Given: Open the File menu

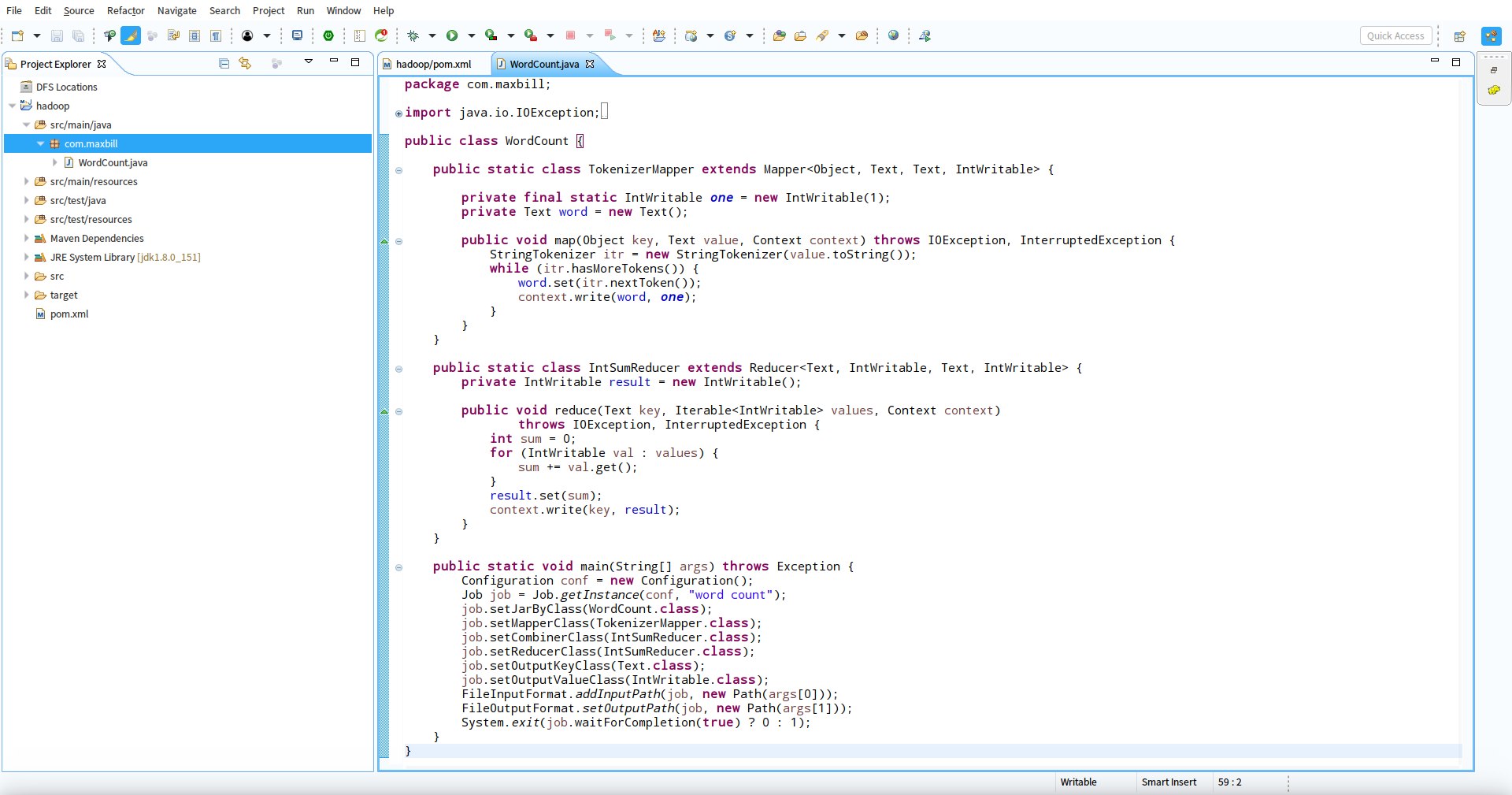Looking at the screenshot, I should point(14,10).
